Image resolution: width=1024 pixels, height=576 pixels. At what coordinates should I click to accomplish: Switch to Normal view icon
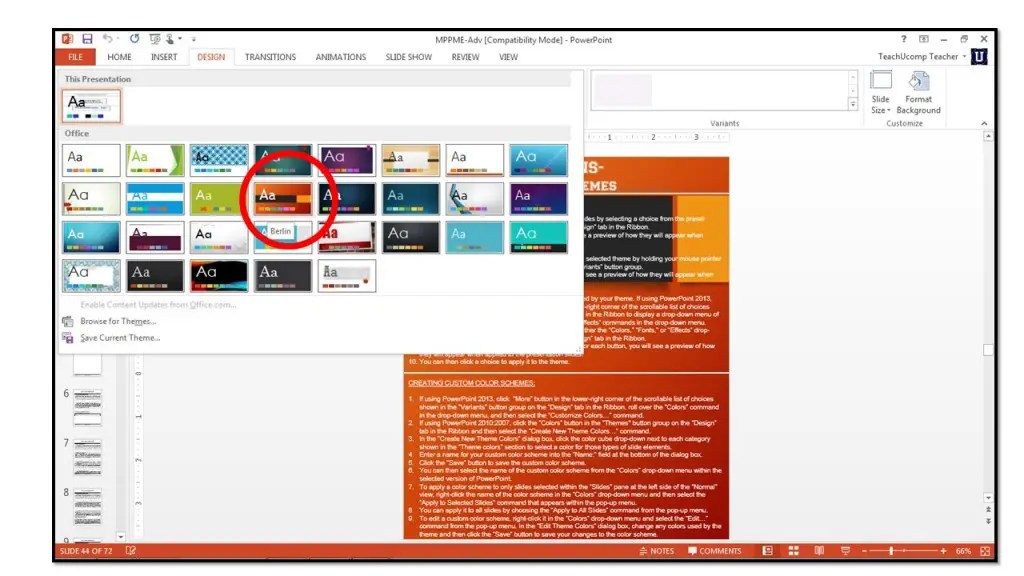tap(768, 550)
